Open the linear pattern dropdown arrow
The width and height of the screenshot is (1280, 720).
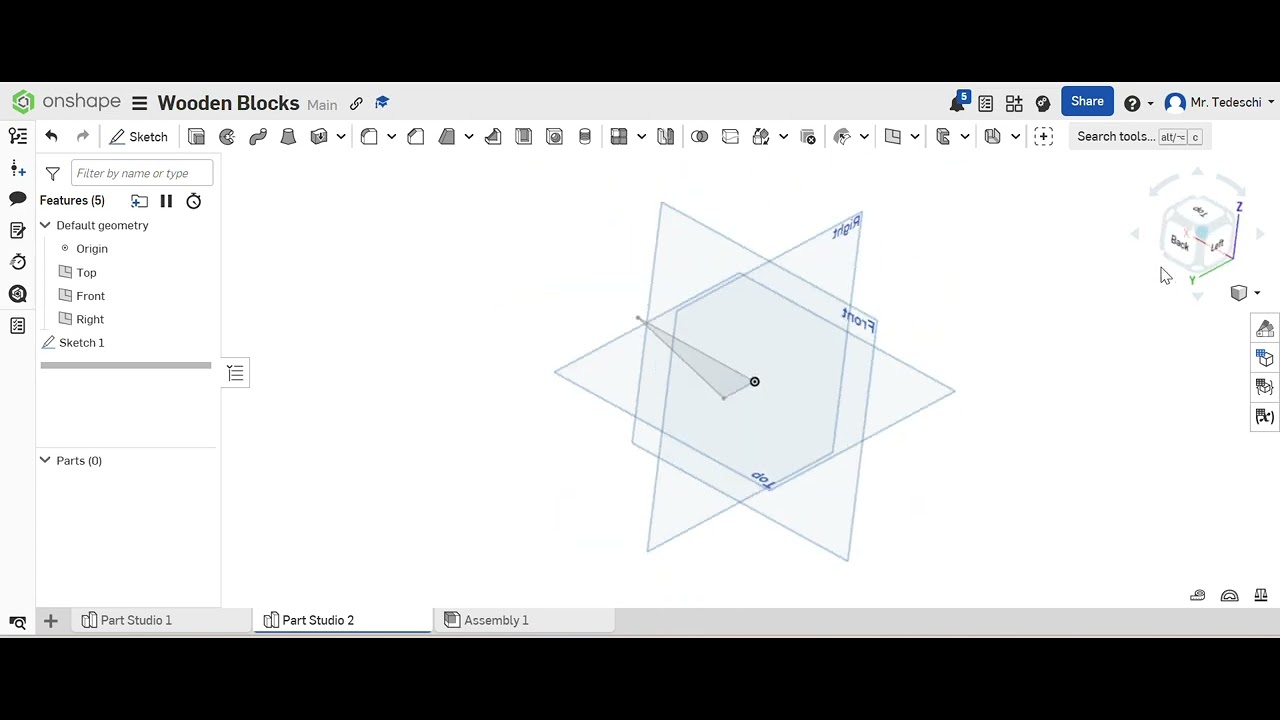click(641, 137)
